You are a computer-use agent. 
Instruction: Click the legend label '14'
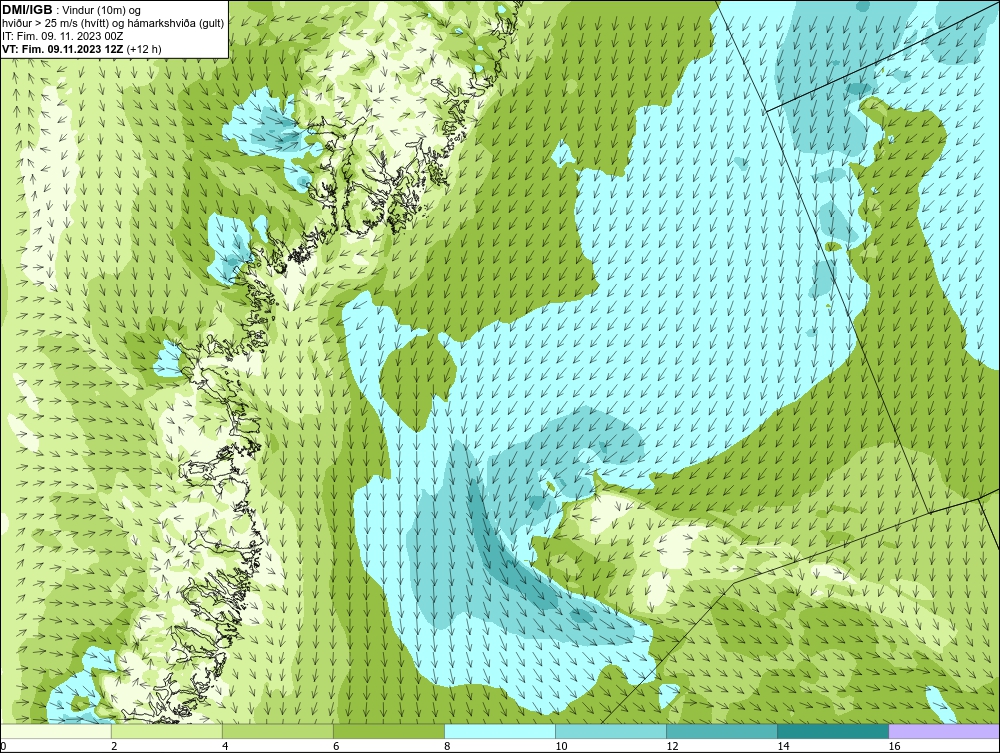[x=783, y=746]
